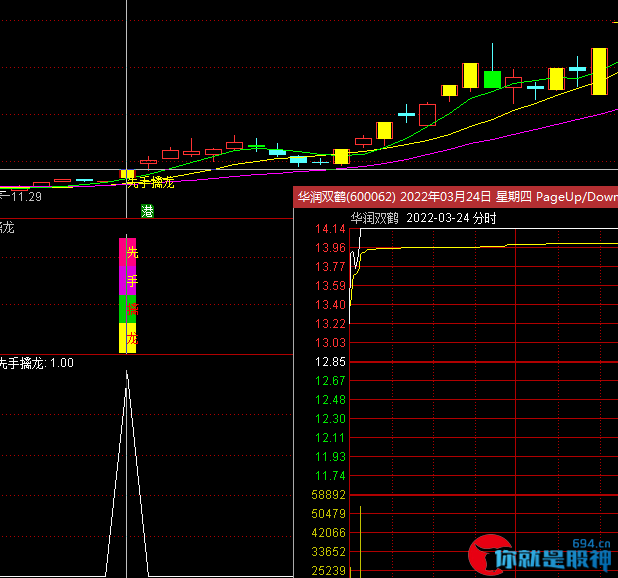Select the yellow 先手擒龙 label on the K-line chart
This screenshot has height=578, width=618.
[x=151, y=183]
